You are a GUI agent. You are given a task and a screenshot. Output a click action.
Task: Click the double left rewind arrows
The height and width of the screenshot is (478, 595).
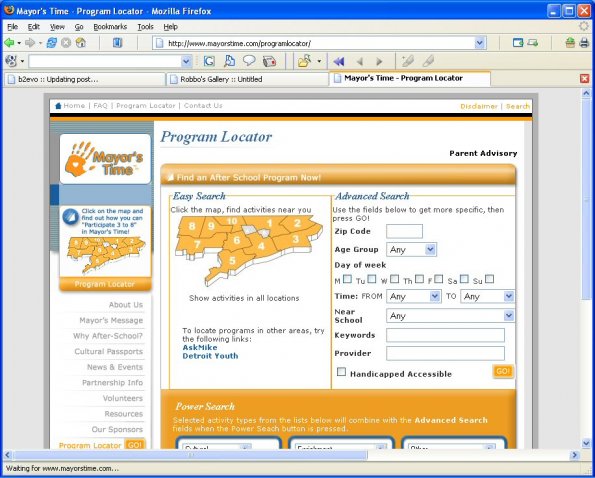pos(338,61)
